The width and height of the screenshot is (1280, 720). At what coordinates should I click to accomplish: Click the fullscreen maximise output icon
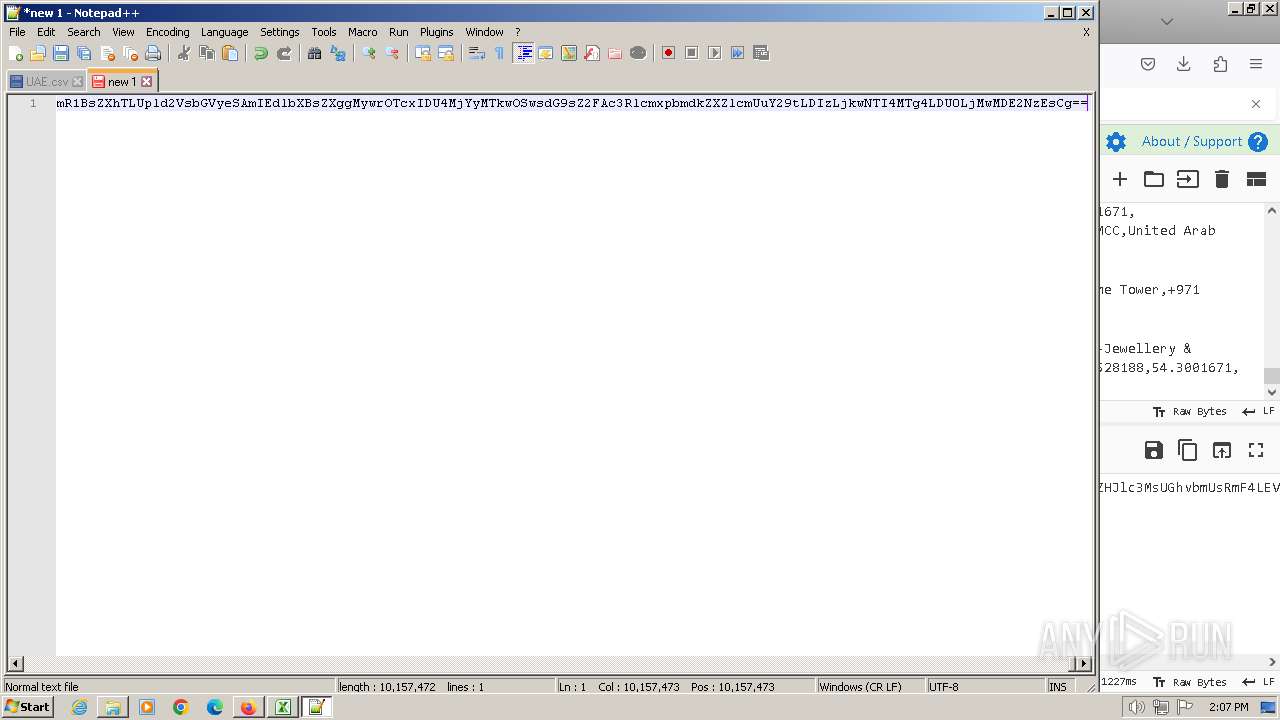[1256, 450]
